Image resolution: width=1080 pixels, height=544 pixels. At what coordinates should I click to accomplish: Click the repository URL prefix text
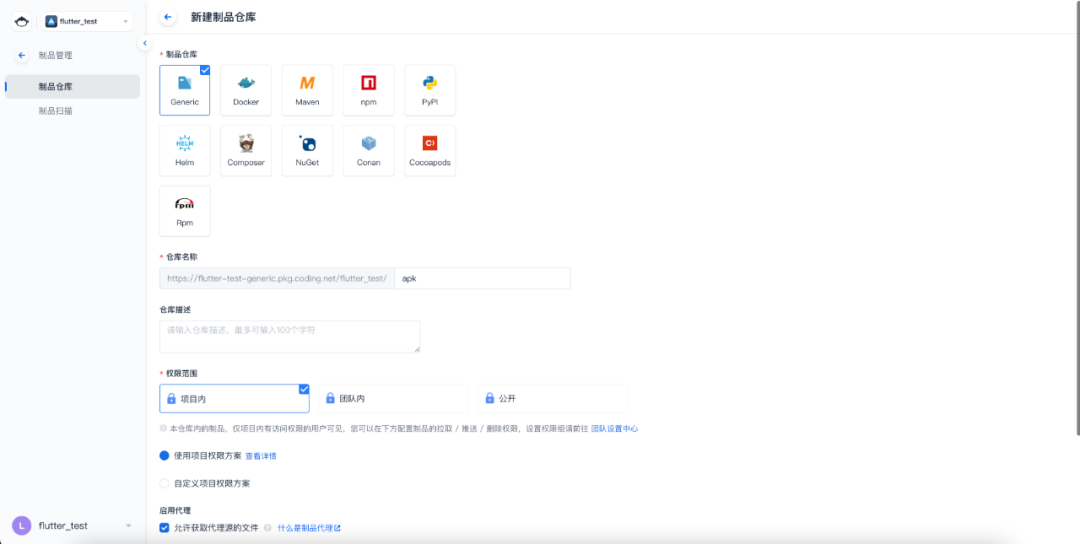coord(277,278)
